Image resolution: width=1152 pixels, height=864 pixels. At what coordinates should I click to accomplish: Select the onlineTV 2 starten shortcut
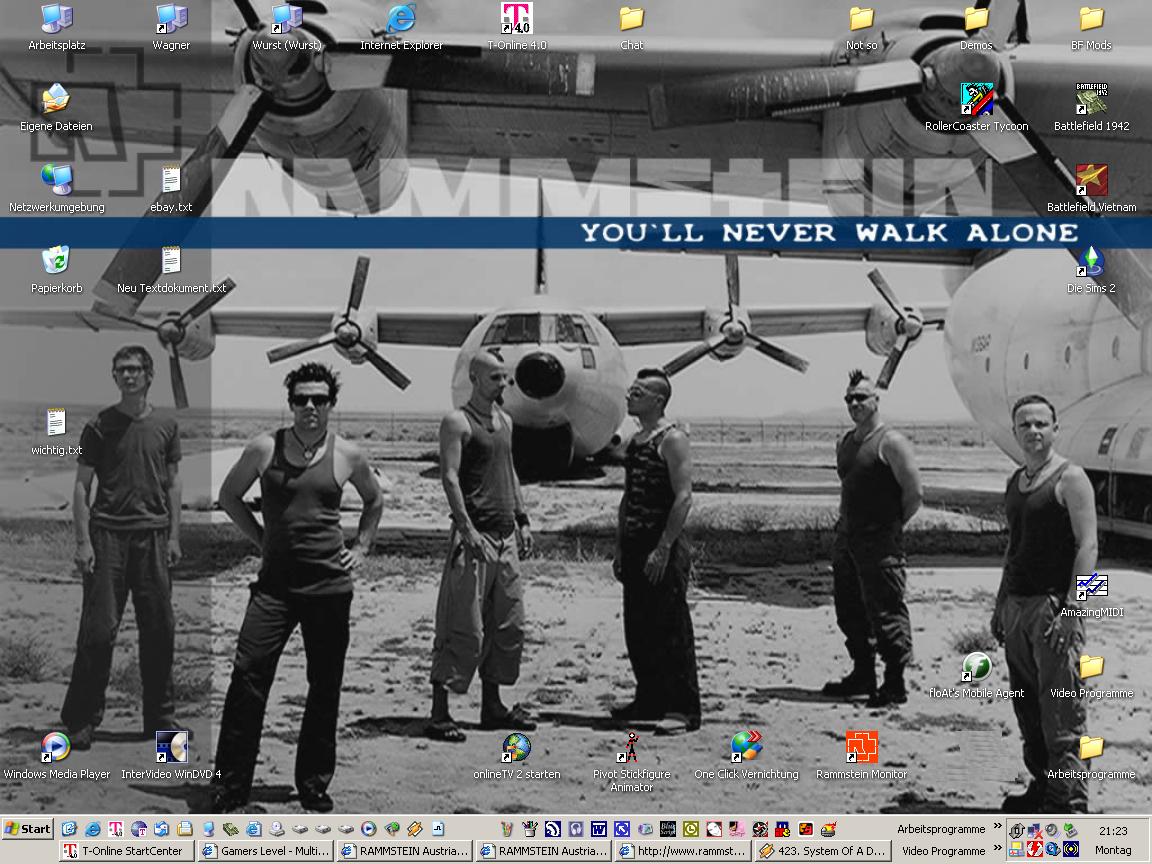pos(516,757)
